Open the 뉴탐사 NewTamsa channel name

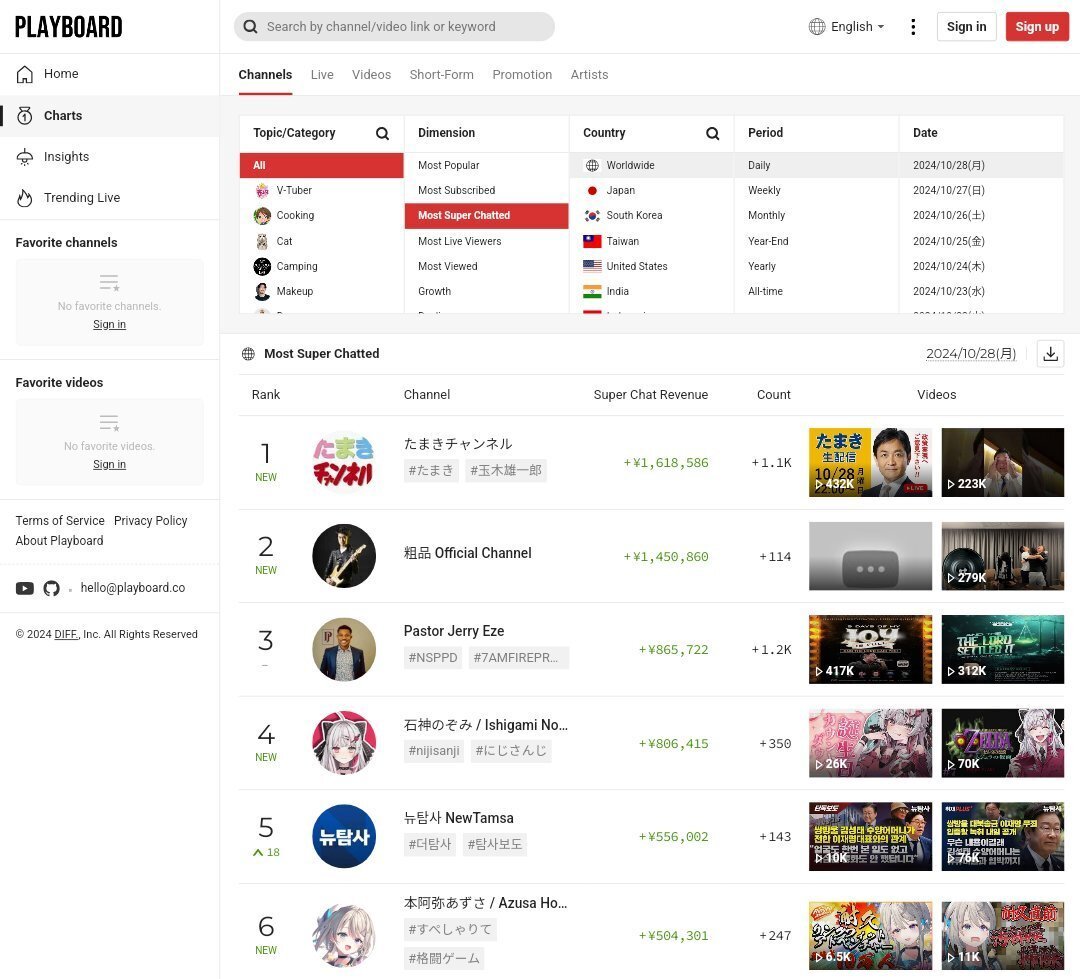coord(459,818)
